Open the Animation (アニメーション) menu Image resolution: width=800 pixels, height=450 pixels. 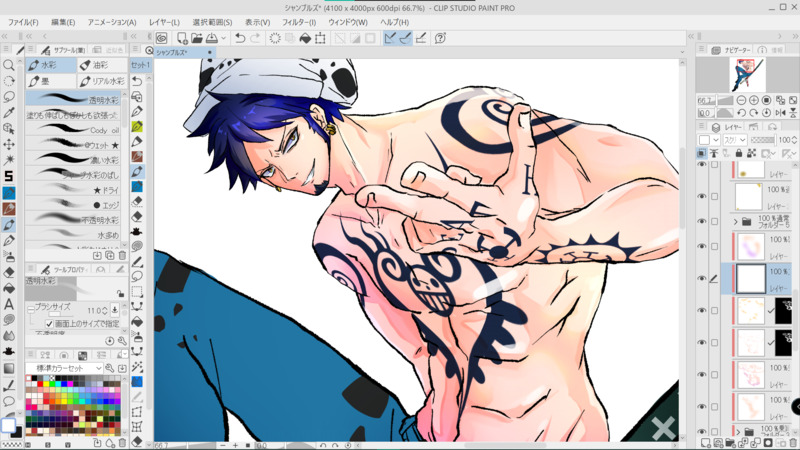pyautogui.click(x=112, y=22)
